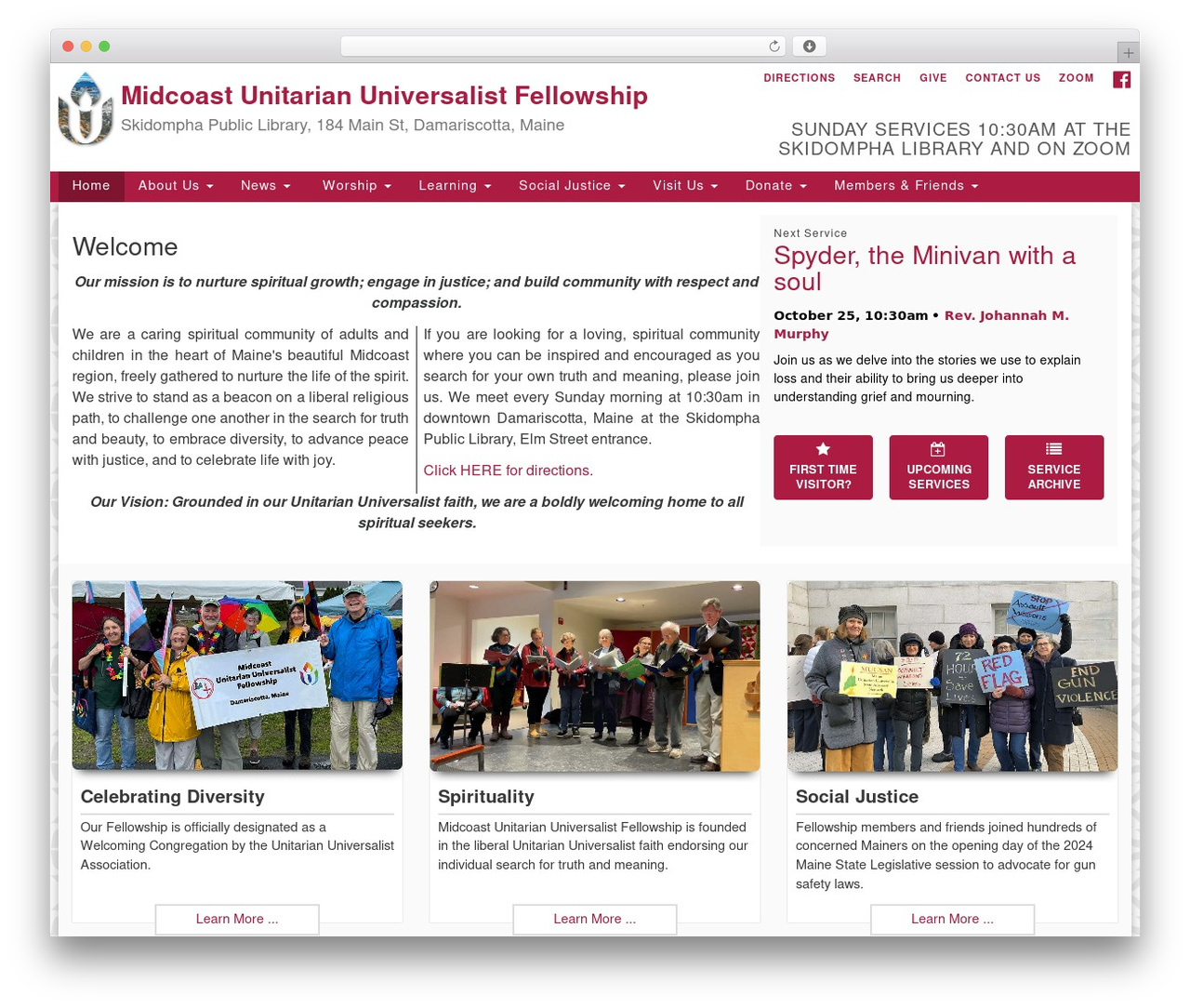The width and height of the screenshot is (1190, 1008).
Task: Expand the Social Justice nav dropdown
Action: (x=572, y=186)
